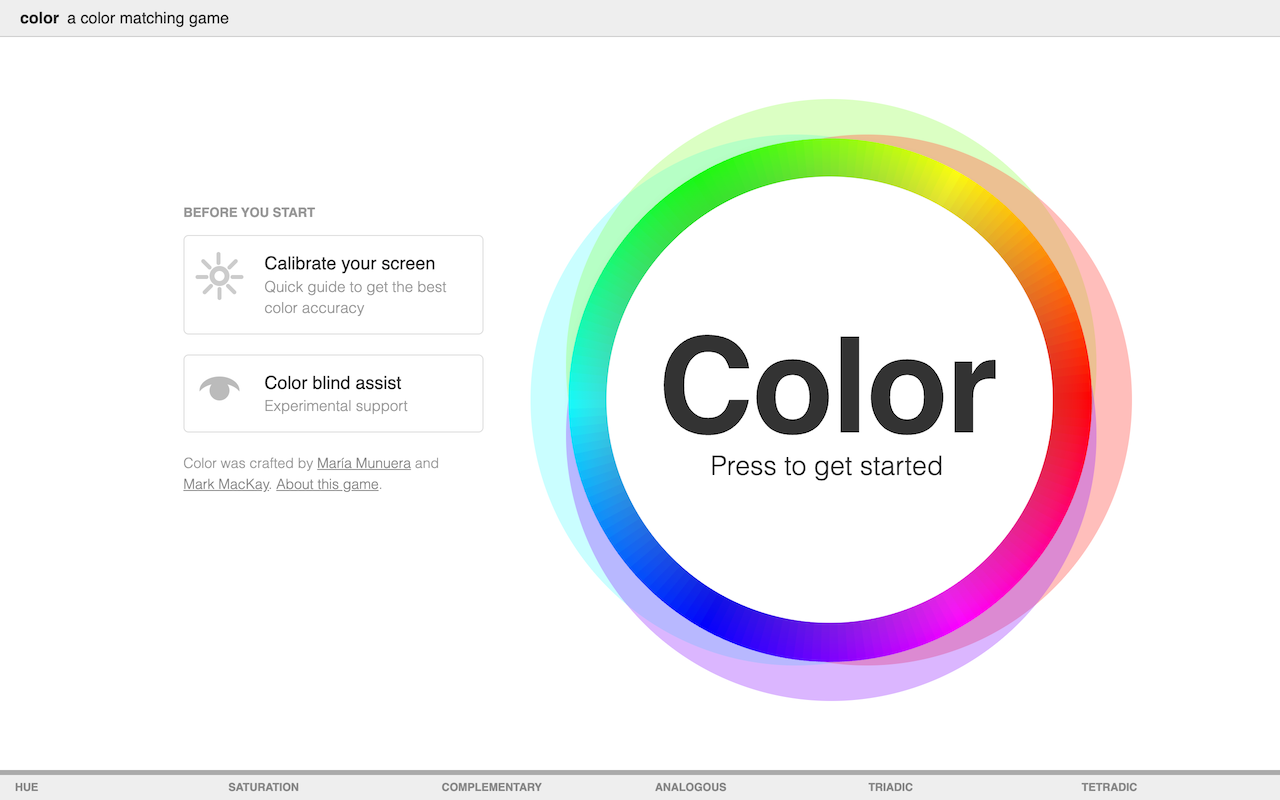Click the eye icon for color blind assist

(219, 387)
